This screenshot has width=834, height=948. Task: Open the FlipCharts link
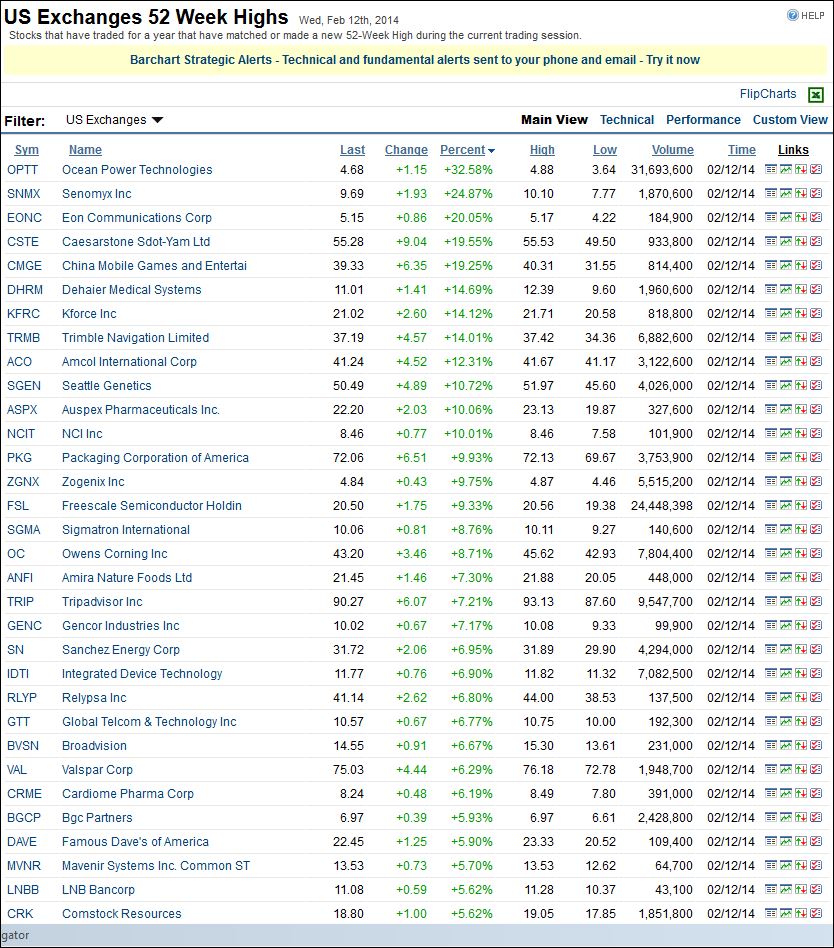tap(768, 94)
